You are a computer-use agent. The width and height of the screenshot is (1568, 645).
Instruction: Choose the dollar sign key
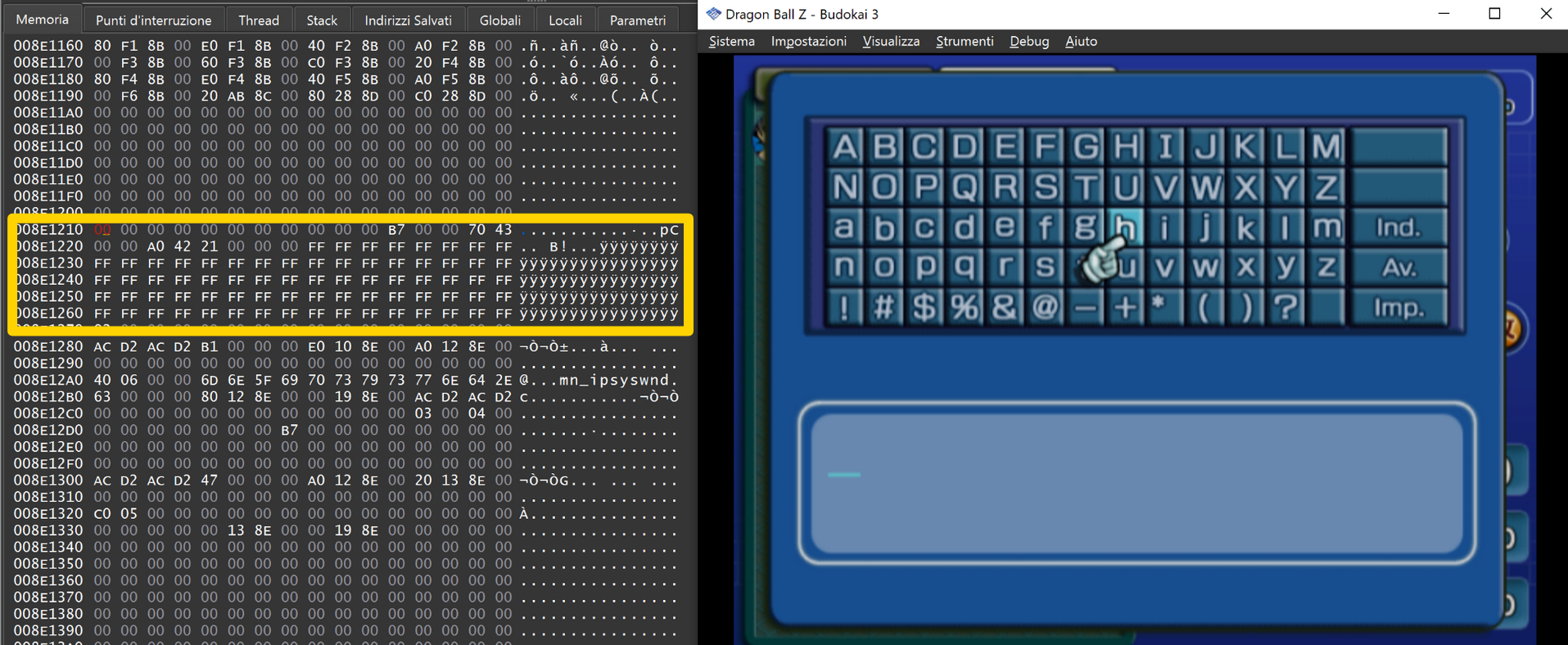coord(924,307)
